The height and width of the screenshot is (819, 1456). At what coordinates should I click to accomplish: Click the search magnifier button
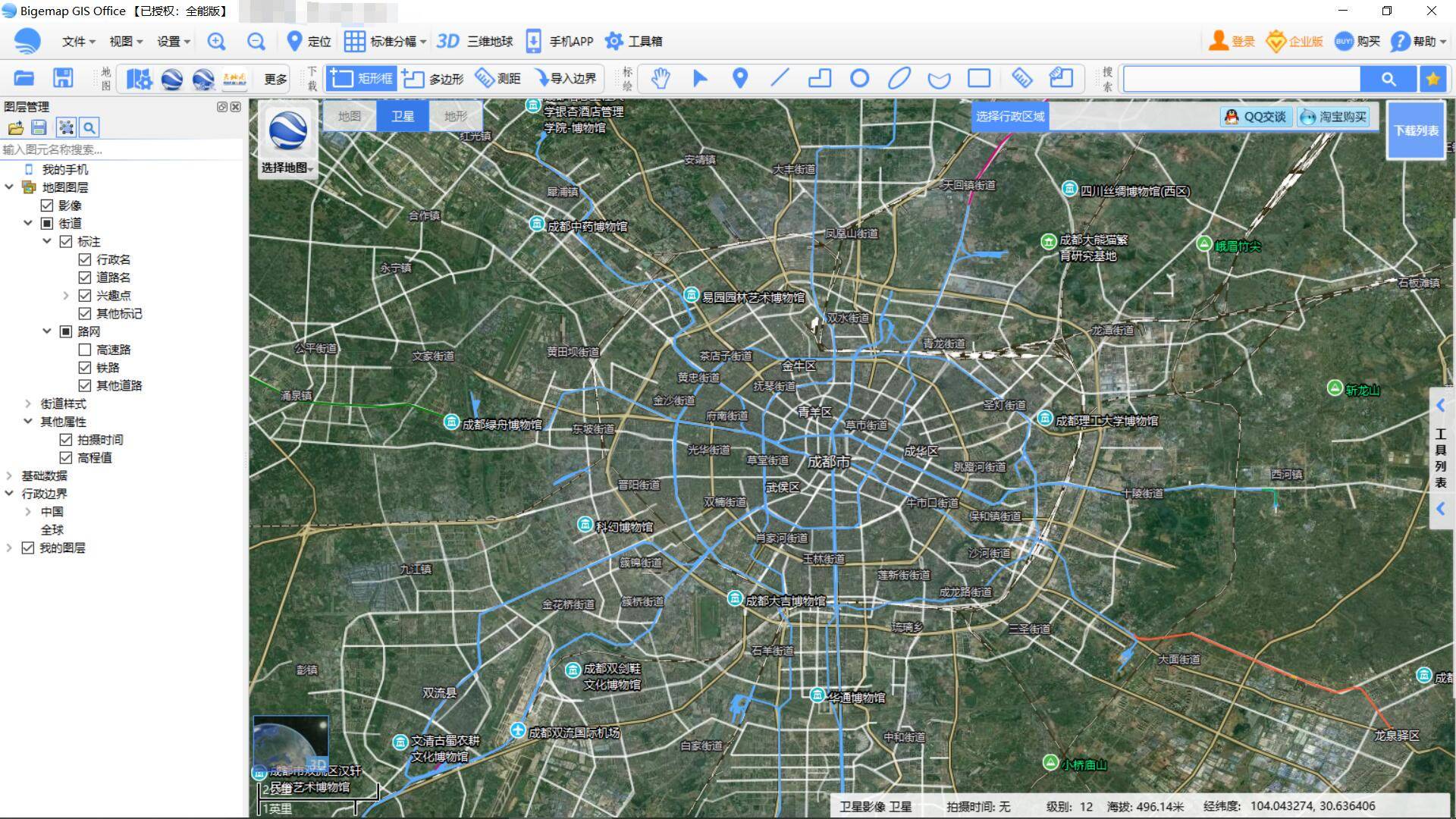(x=1389, y=79)
